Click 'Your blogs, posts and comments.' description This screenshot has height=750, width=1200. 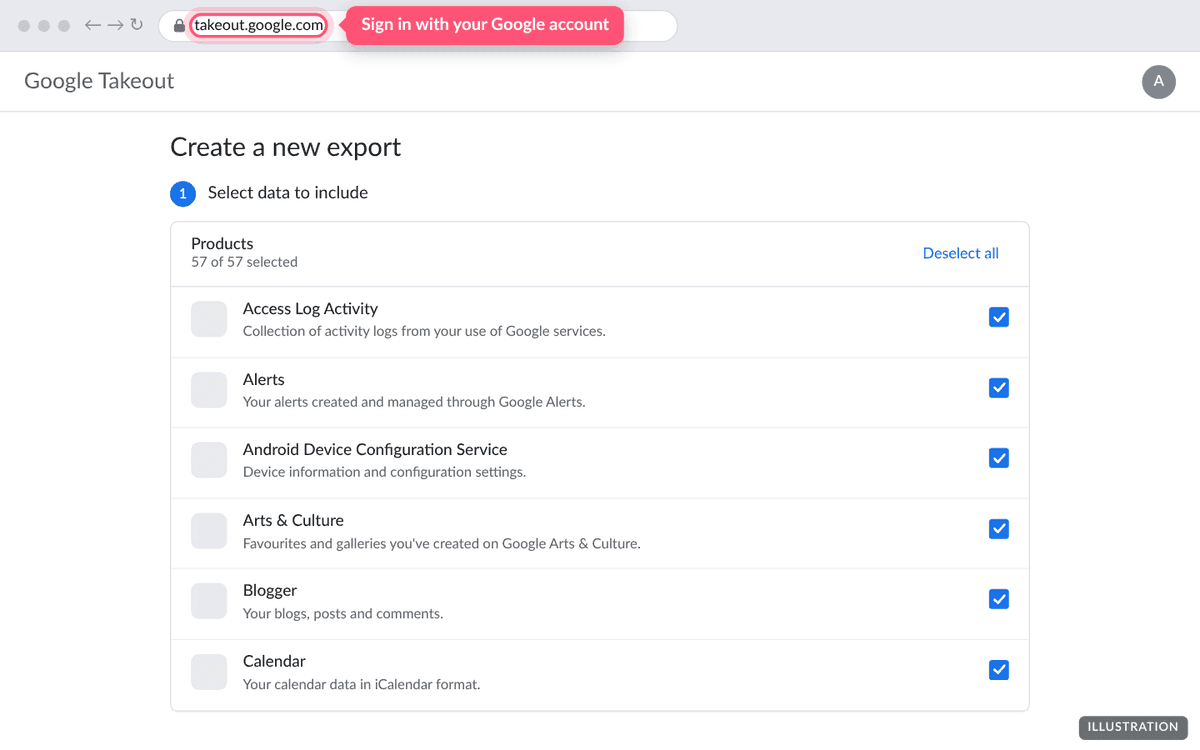click(343, 613)
